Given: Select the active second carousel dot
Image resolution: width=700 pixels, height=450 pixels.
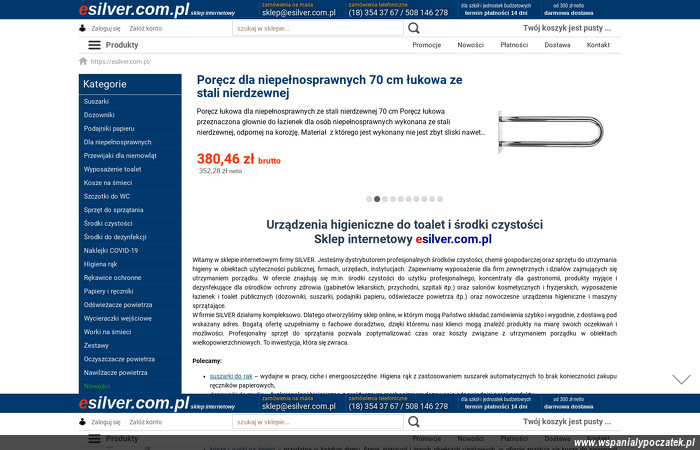Looking at the screenshot, I should 377,199.
